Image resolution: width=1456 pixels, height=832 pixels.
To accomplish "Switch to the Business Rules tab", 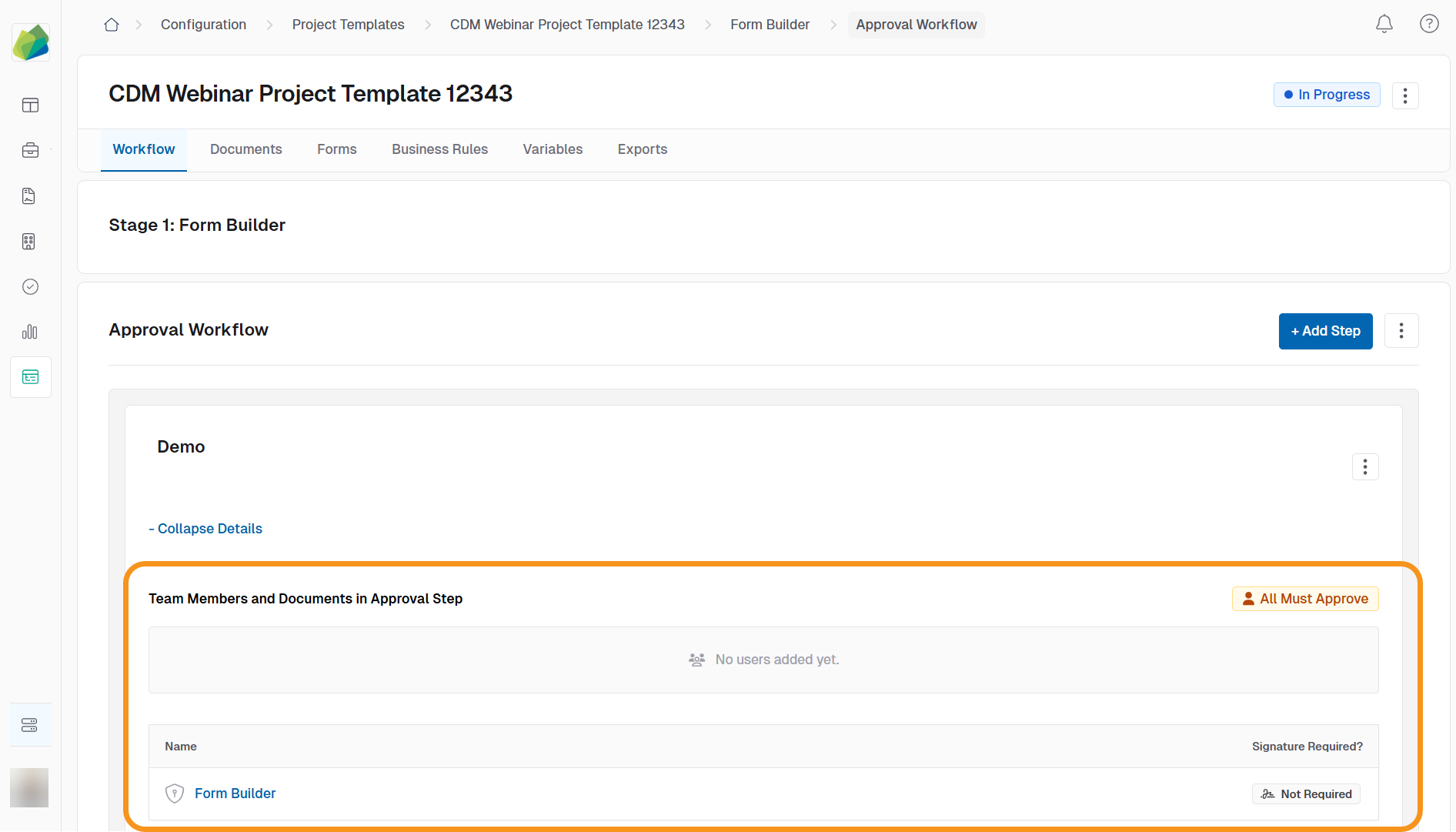I will pyautogui.click(x=439, y=149).
